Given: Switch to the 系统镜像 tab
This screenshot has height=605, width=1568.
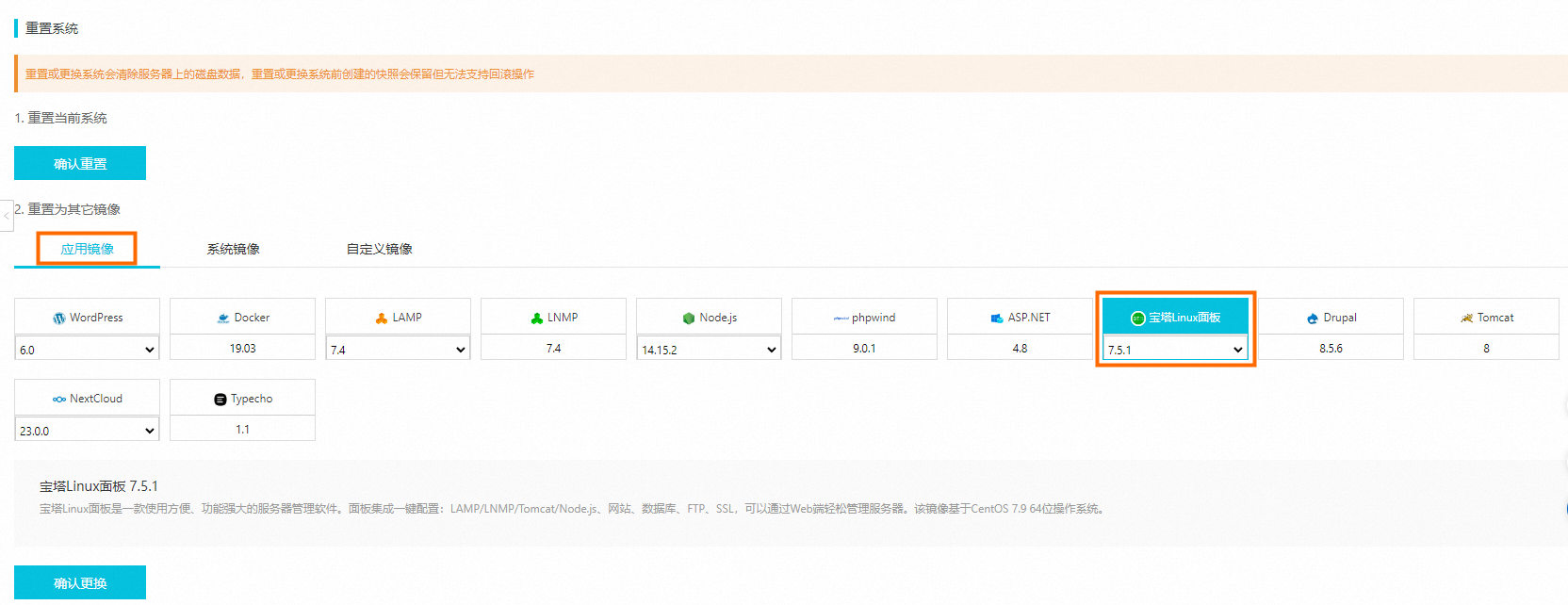Looking at the screenshot, I should pos(233,249).
